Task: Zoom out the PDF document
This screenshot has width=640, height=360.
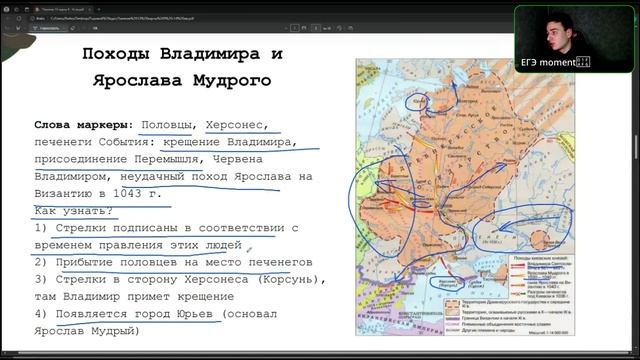Action: [x=286, y=28]
